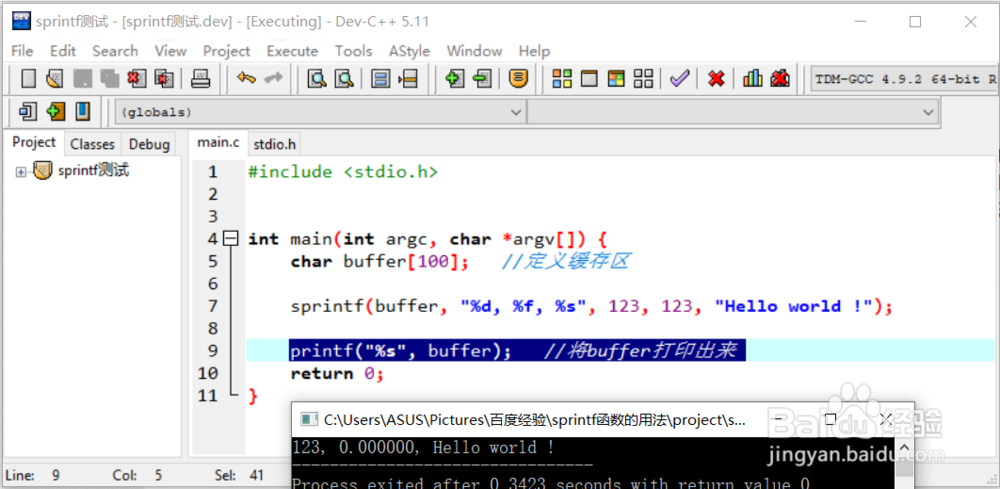Open the Window menu
1000x489 pixels.
pos(474,51)
